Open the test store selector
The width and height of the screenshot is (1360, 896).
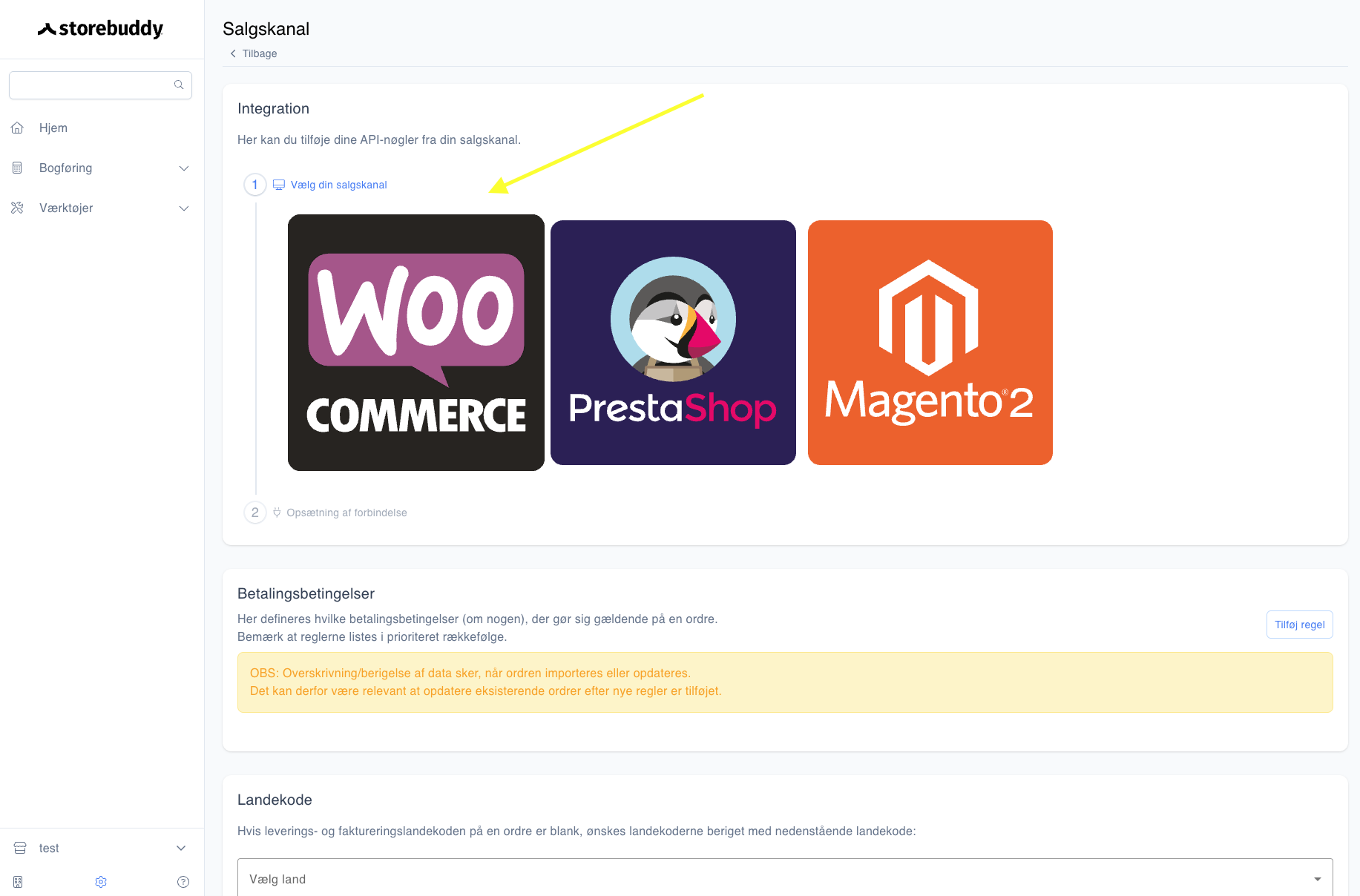coord(102,848)
